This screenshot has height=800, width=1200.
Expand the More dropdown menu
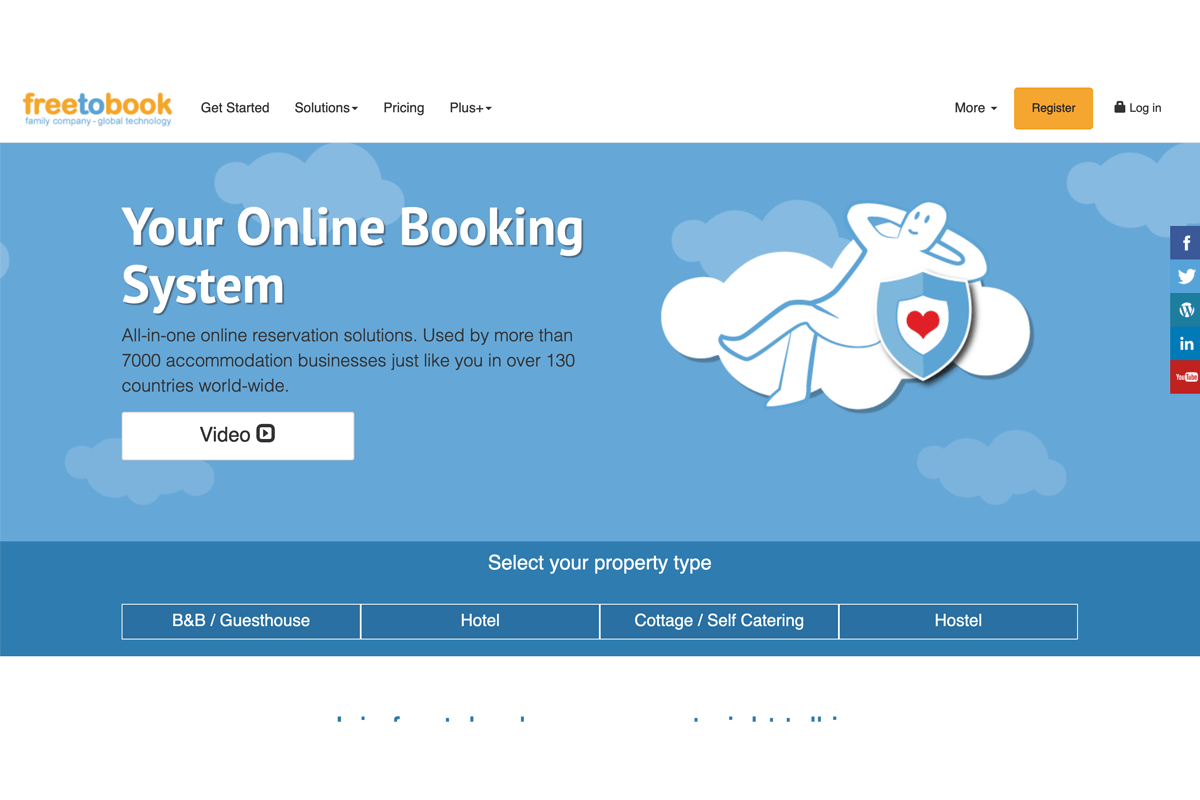coord(976,108)
